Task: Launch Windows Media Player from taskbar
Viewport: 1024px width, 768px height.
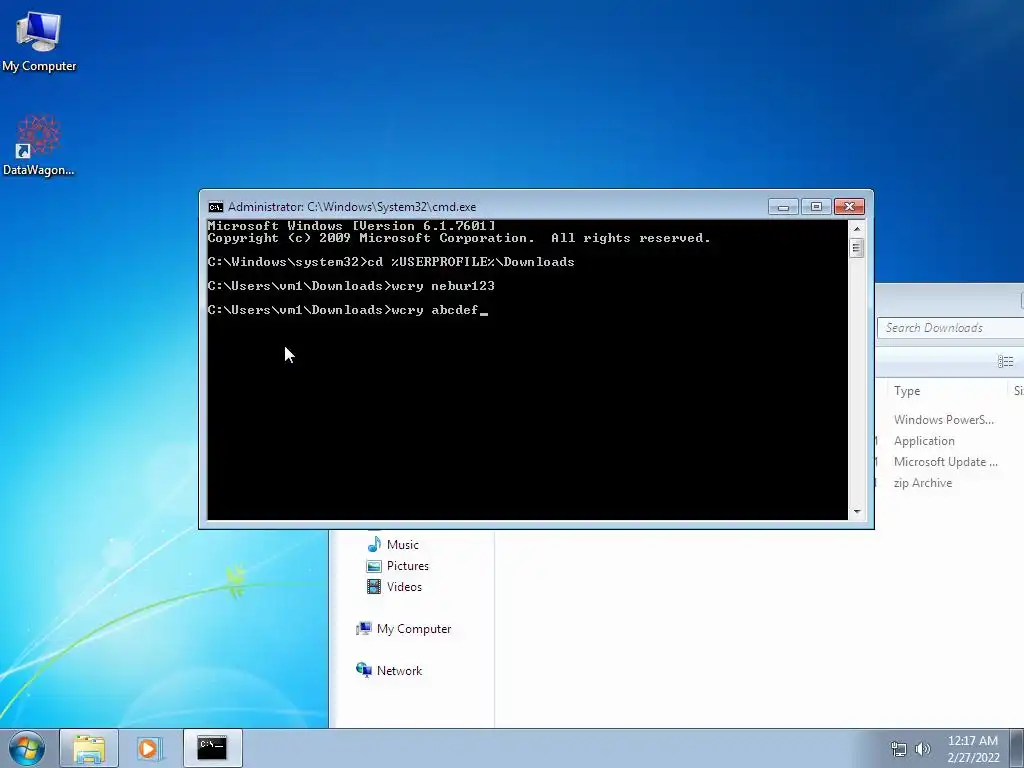Action: (149, 748)
